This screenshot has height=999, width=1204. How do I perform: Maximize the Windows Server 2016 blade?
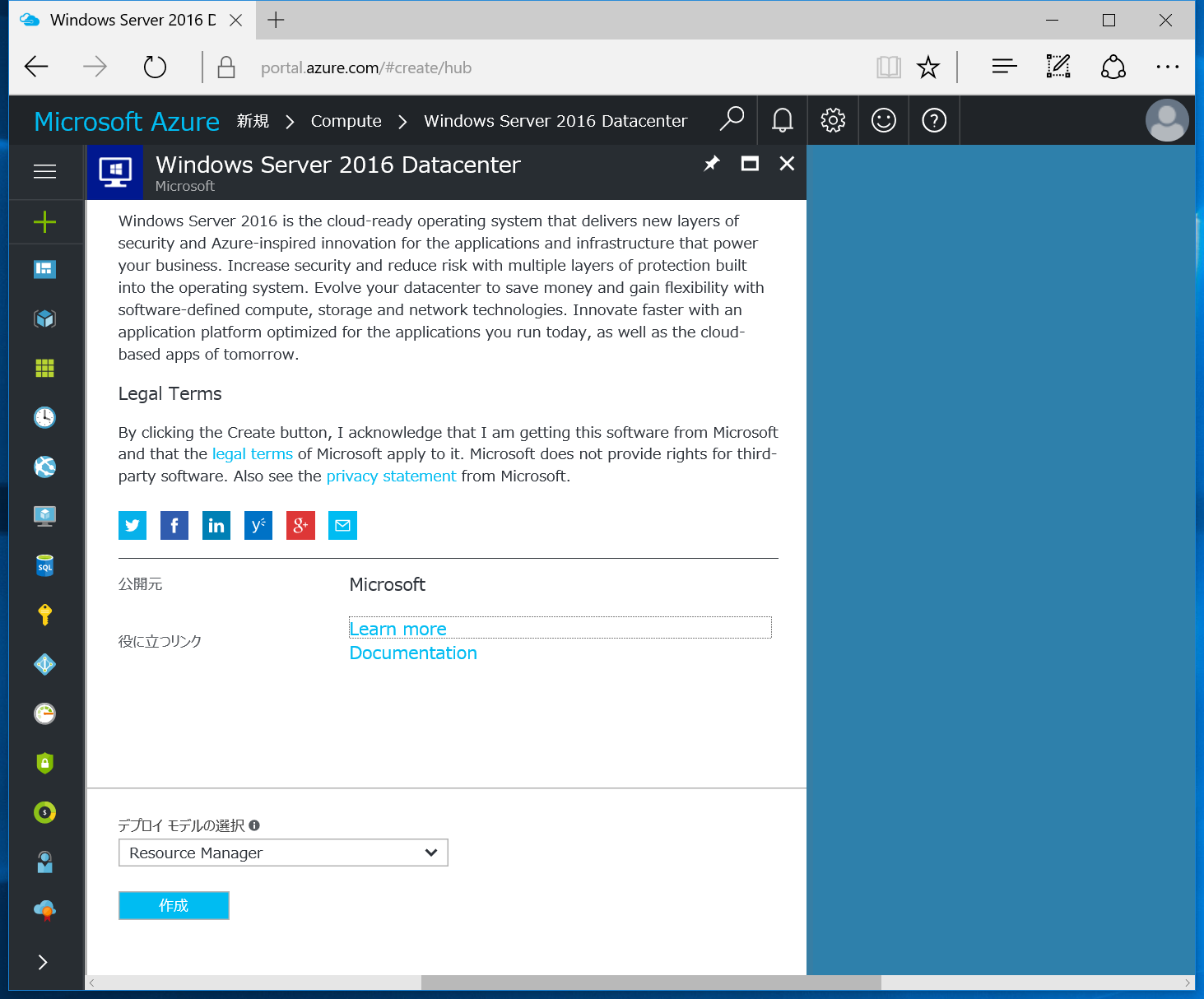coord(750,163)
